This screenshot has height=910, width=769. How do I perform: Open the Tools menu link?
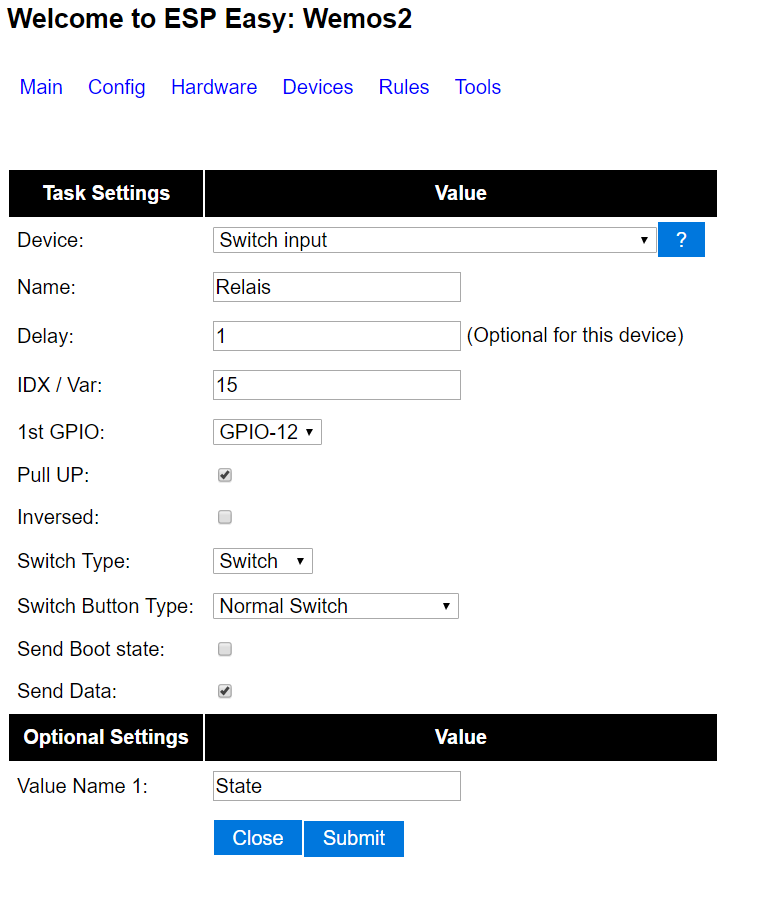click(x=478, y=87)
